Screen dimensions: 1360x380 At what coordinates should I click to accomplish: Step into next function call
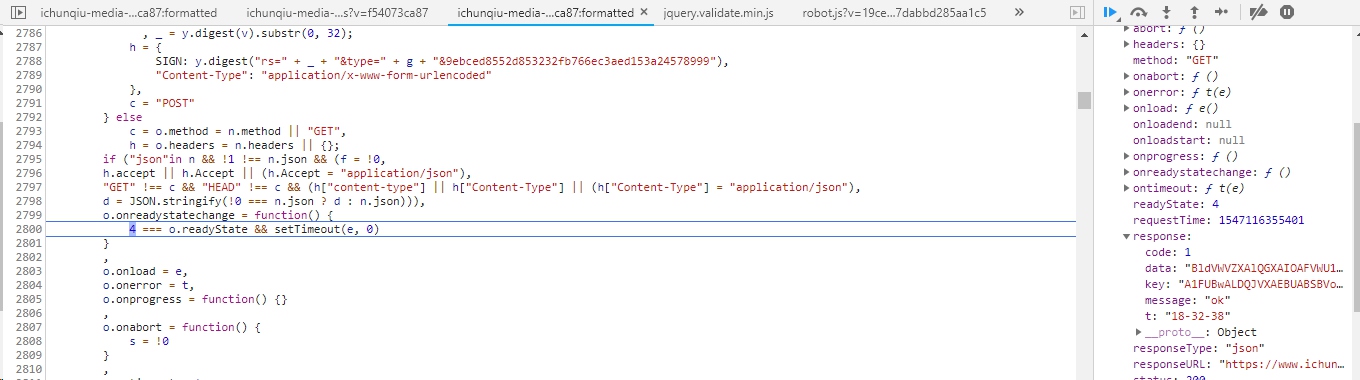(x=1166, y=13)
